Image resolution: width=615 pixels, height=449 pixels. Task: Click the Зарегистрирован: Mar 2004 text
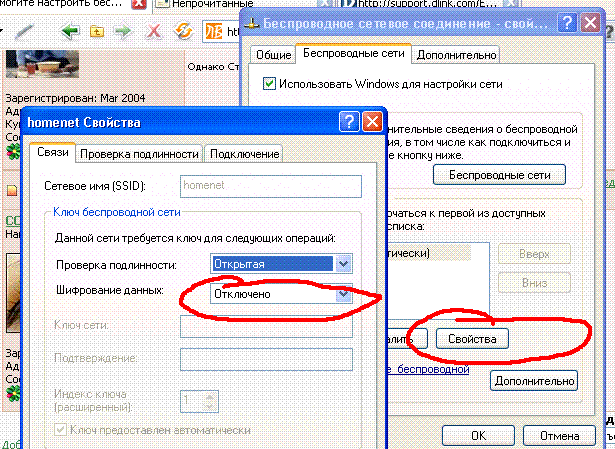pos(75,98)
